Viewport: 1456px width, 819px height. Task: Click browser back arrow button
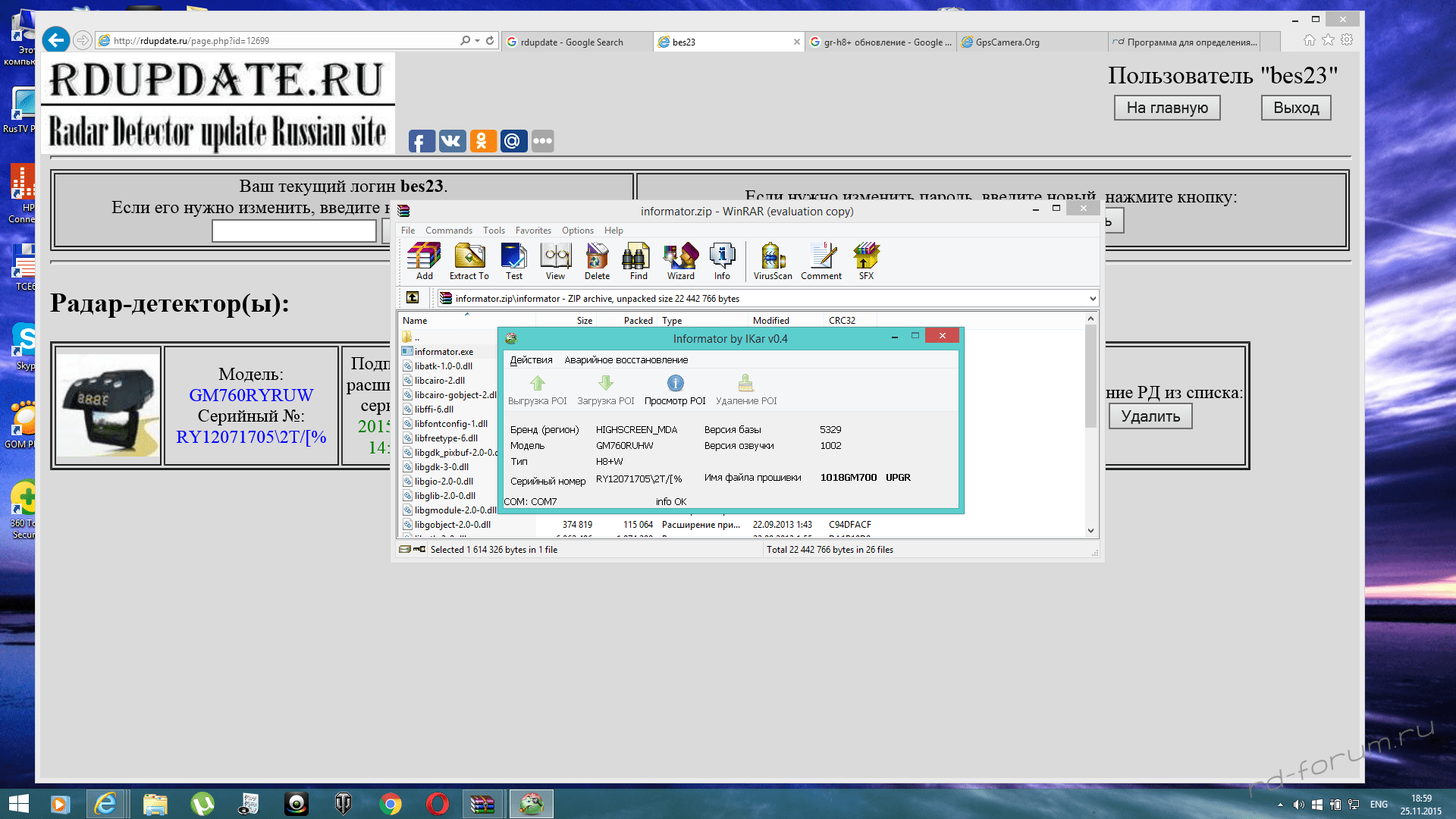coord(56,40)
